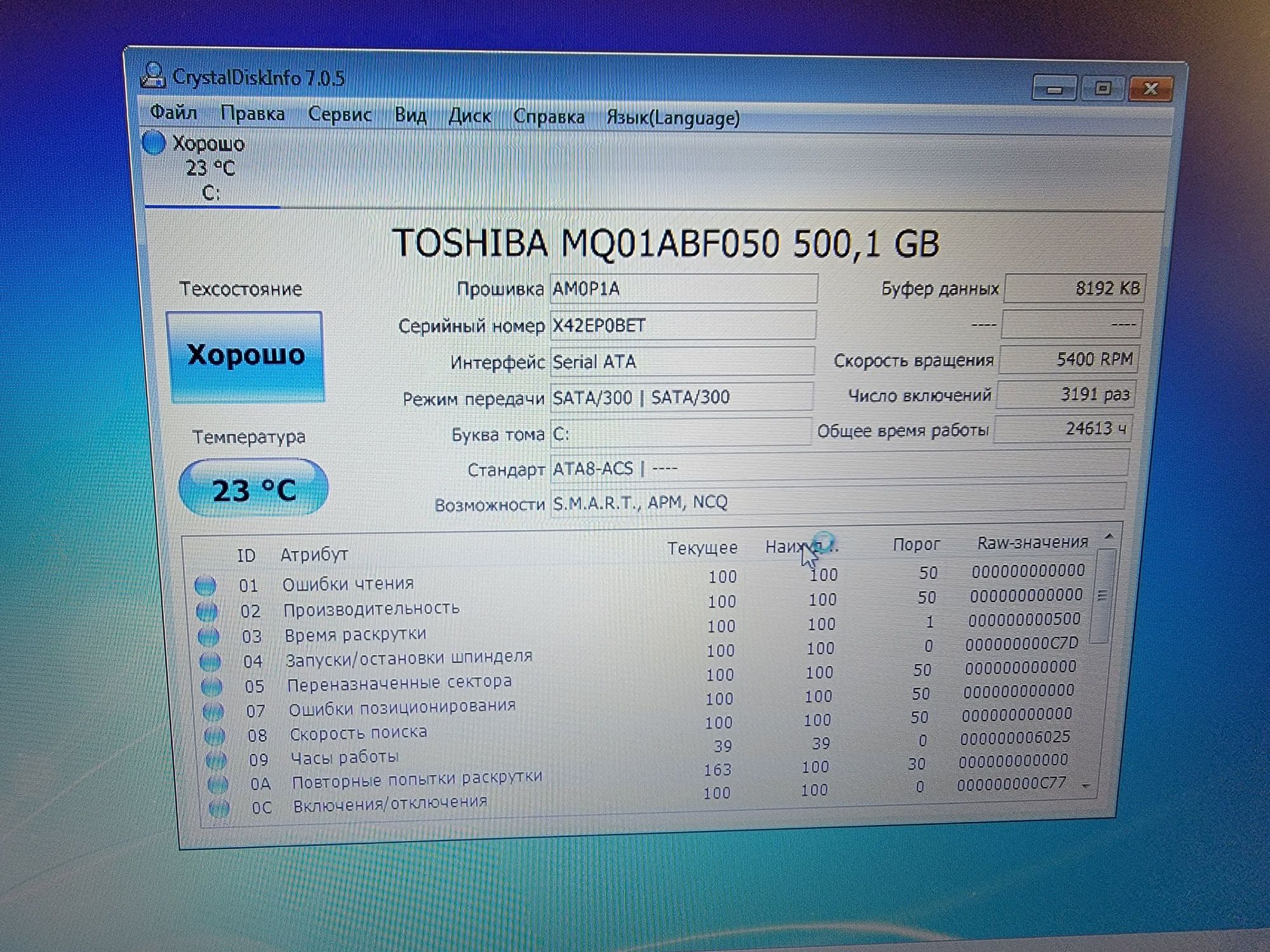The image size is (1270, 952).
Task: Click status icon for 09 Часы работы
Action: tap(216, 760)
